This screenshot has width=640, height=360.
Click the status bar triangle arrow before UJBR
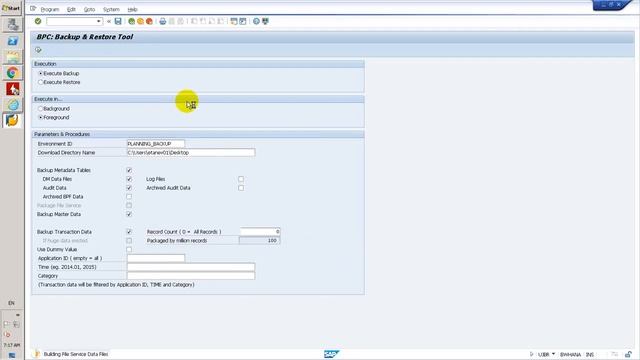[x=531, y=354]
